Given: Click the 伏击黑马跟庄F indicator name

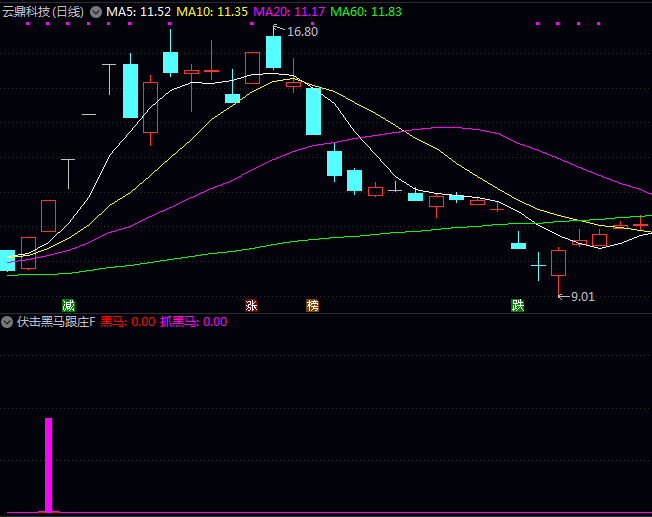Looking at the screenshot, I should (55, 322).
